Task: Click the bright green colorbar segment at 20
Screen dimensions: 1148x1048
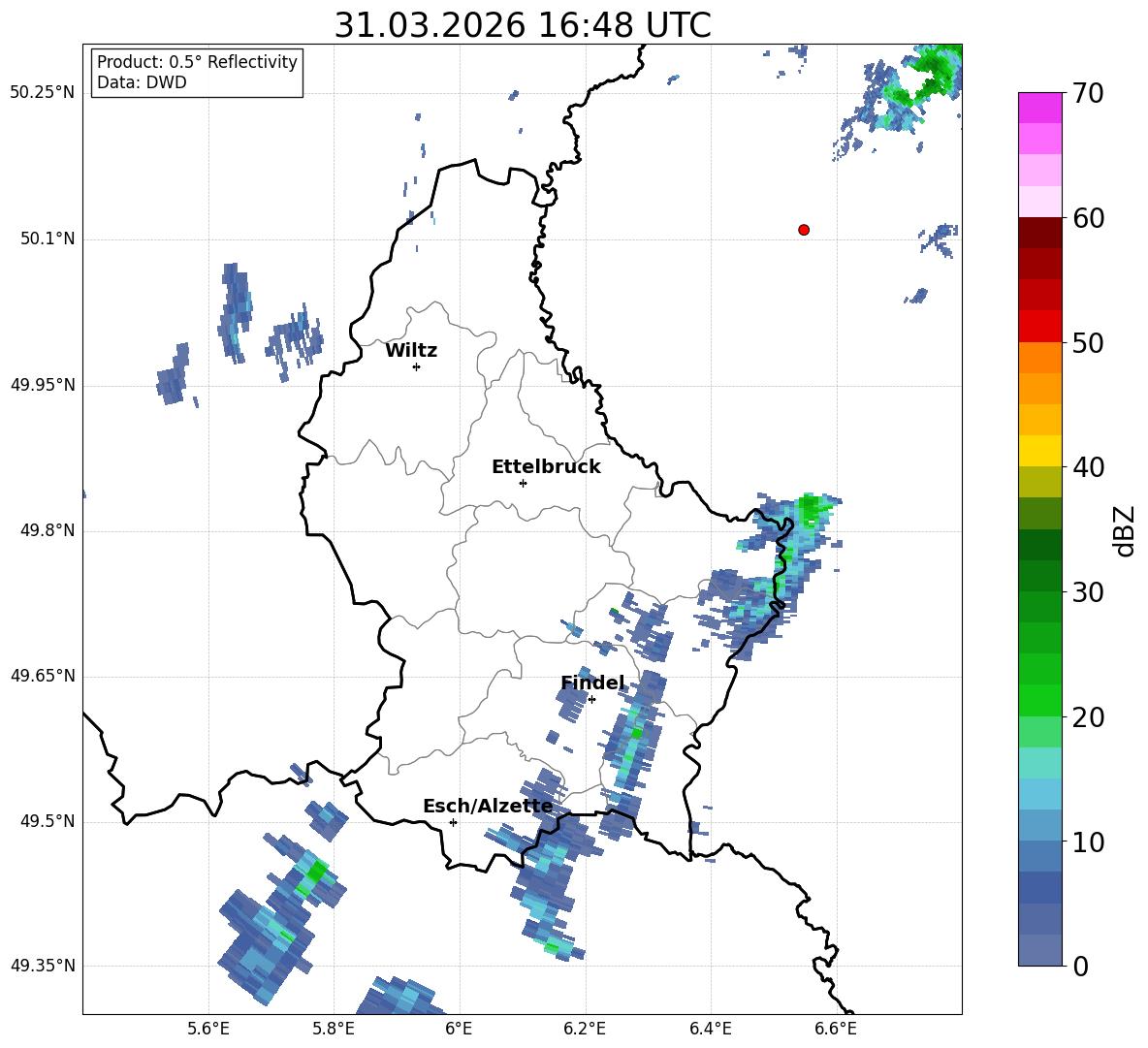Action: click(x=1039, y=700)
